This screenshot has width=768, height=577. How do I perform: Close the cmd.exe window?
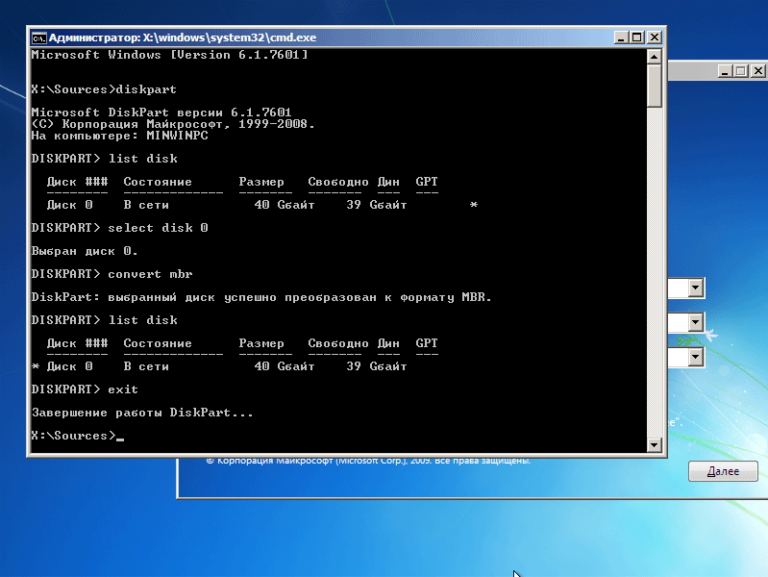click(654, 38)
